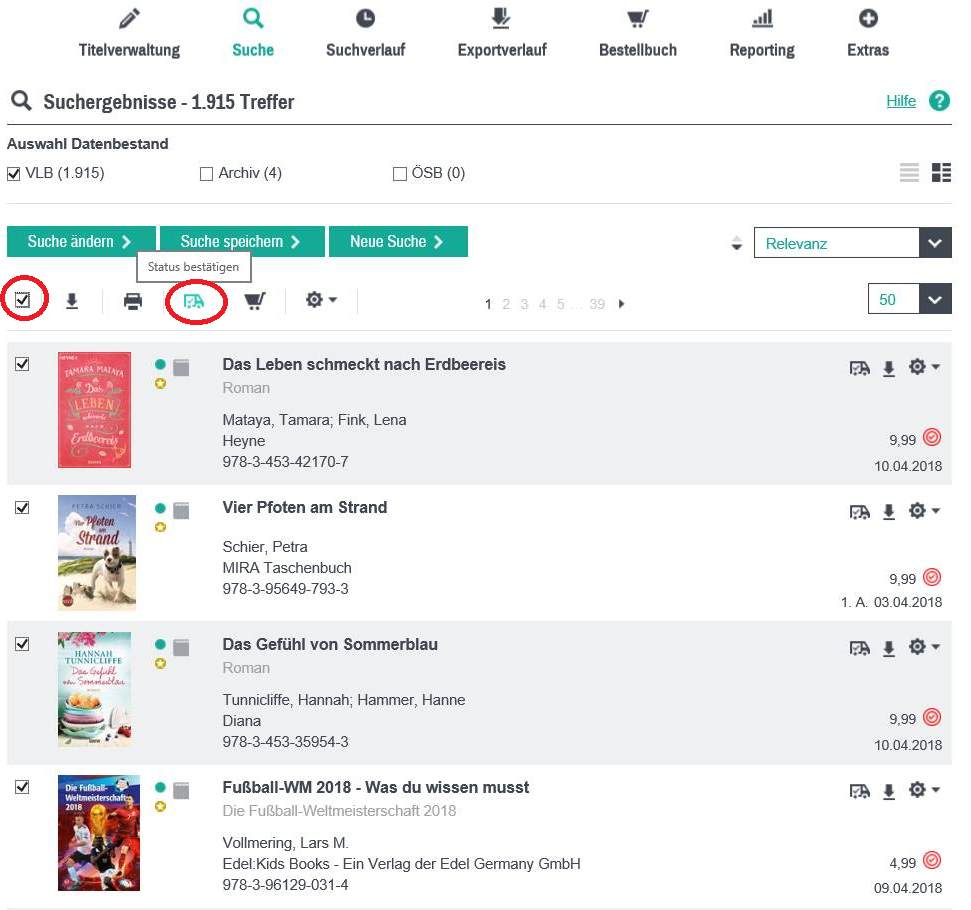This screenshot has width=971, height=910.
Task: Expand the toolbar gear settings menu
Action: (321, 300)
